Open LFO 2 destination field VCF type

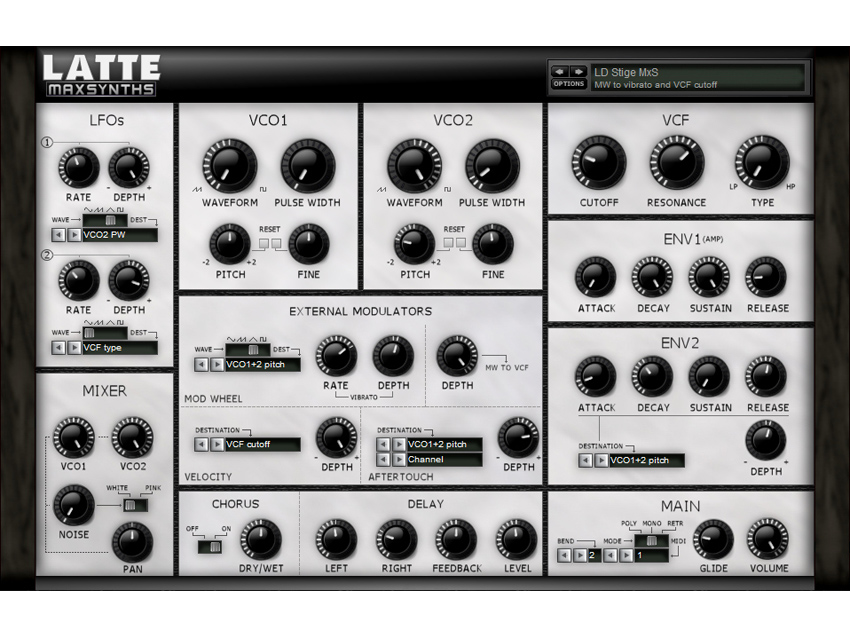pos(120,348)
